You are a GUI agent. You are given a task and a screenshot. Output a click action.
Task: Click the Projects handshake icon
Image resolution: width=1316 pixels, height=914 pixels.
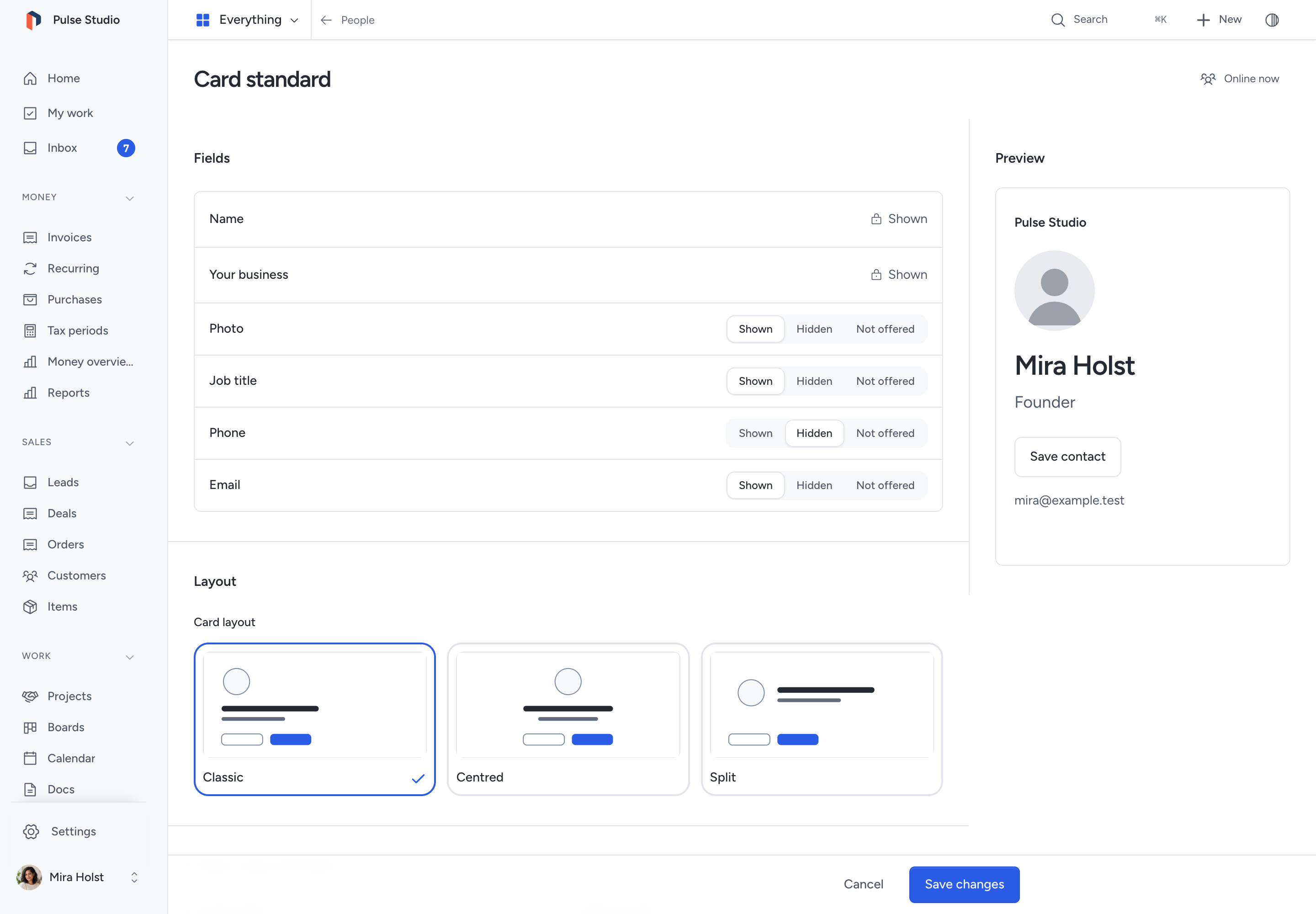tap(30, 696)
